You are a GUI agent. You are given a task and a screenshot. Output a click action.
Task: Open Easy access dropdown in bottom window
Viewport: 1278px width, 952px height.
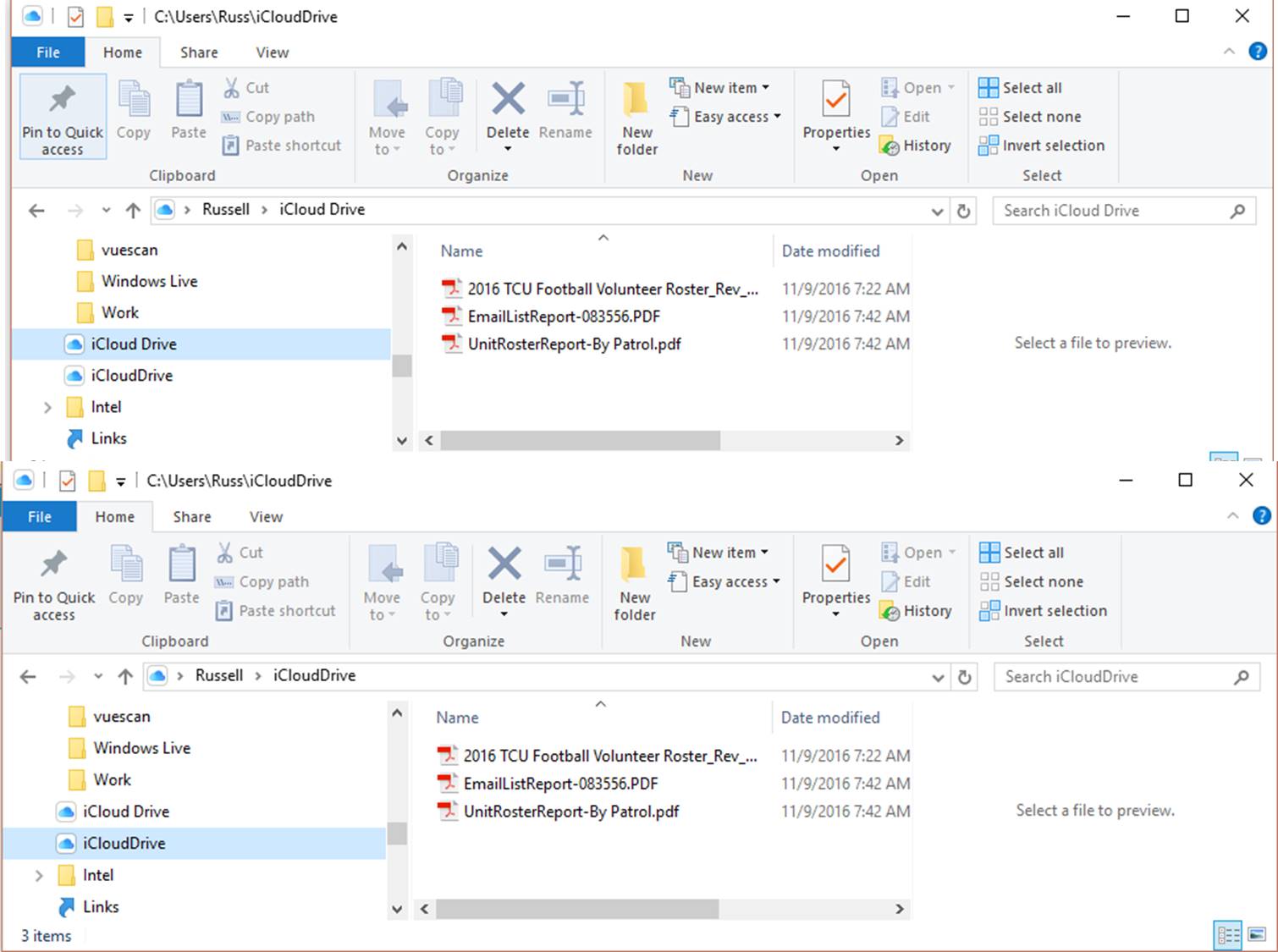724,582
